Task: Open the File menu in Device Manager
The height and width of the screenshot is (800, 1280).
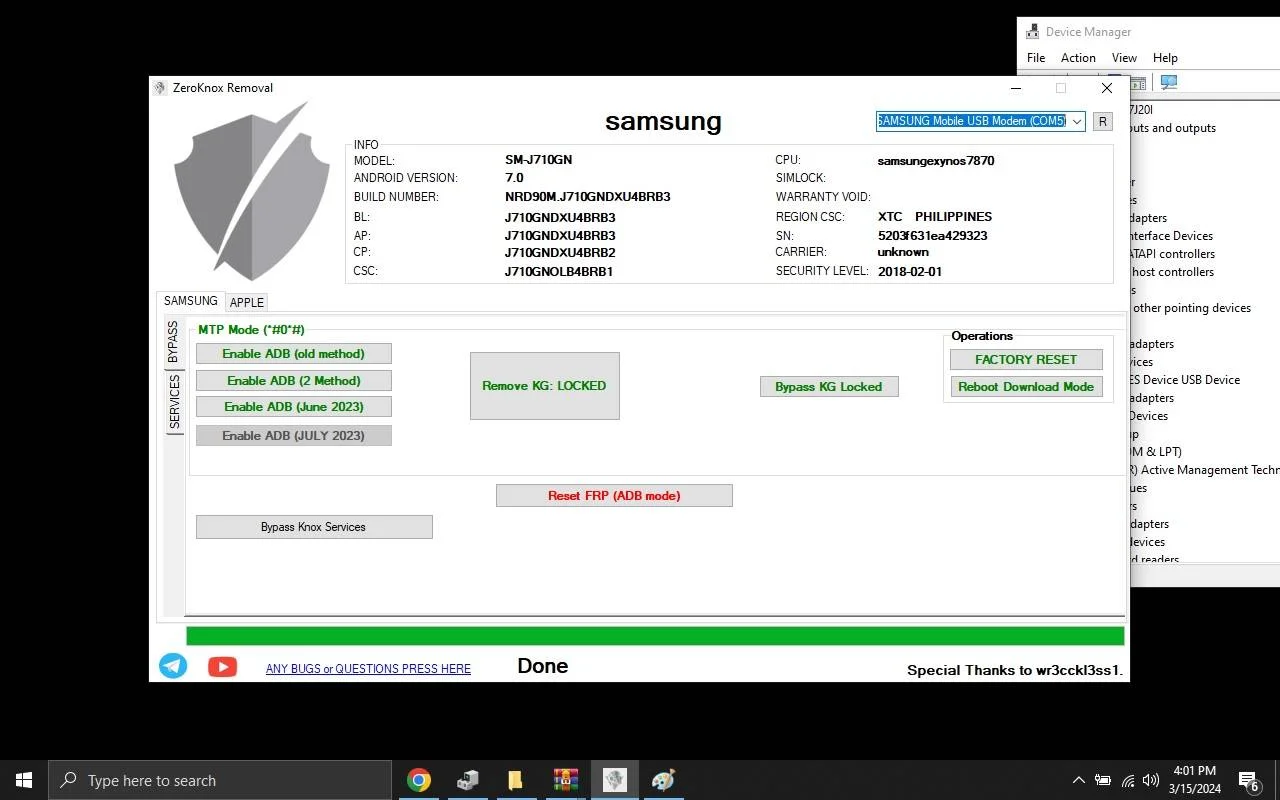Action: [x=1036, y=58]
